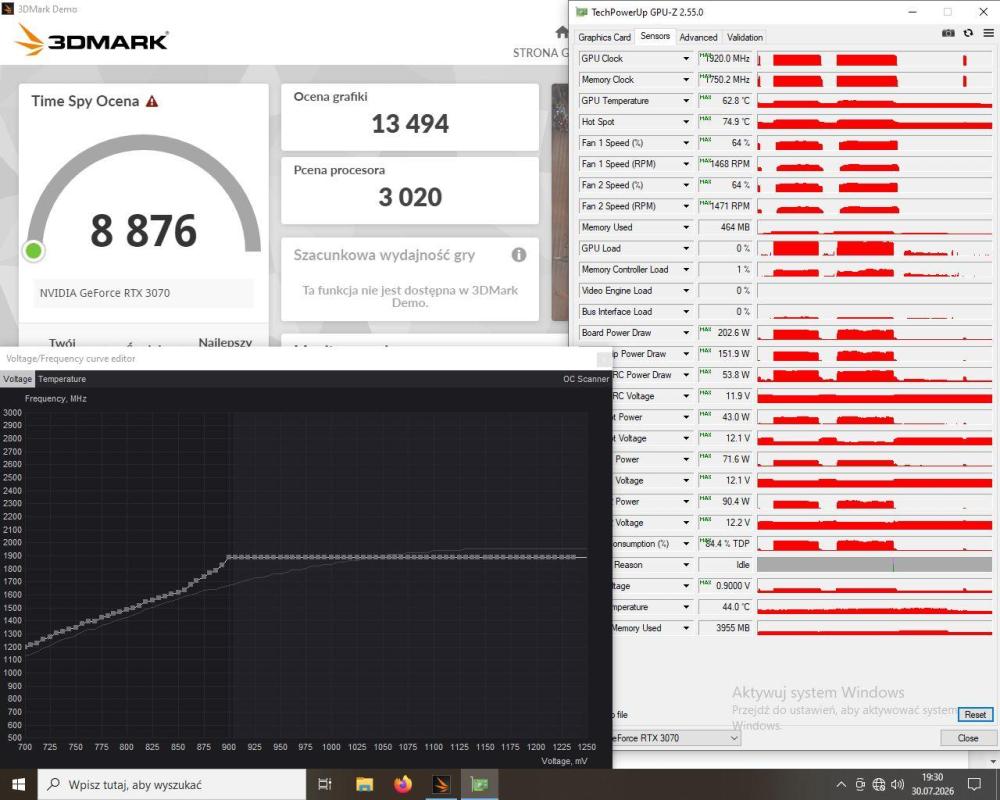Screen dimensions: 1000x800
Task: Click the curve point at 900 mV
Action: [x=229, y=558]
